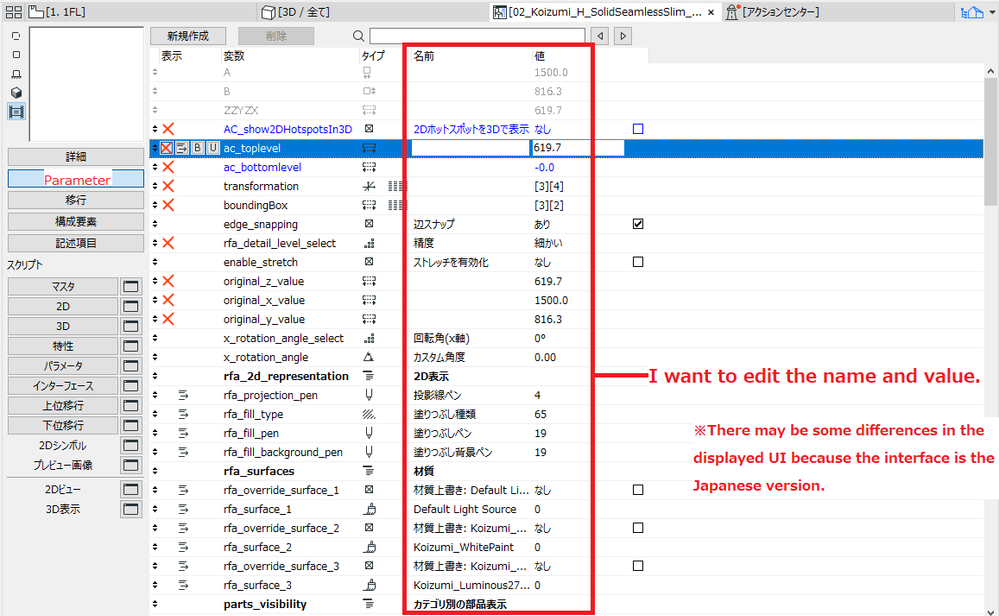Click the highlighted preview camera icon on the left edge
The width and height of the screenshot is (999, 616).
pyautogui.click(x=16, y=111)
